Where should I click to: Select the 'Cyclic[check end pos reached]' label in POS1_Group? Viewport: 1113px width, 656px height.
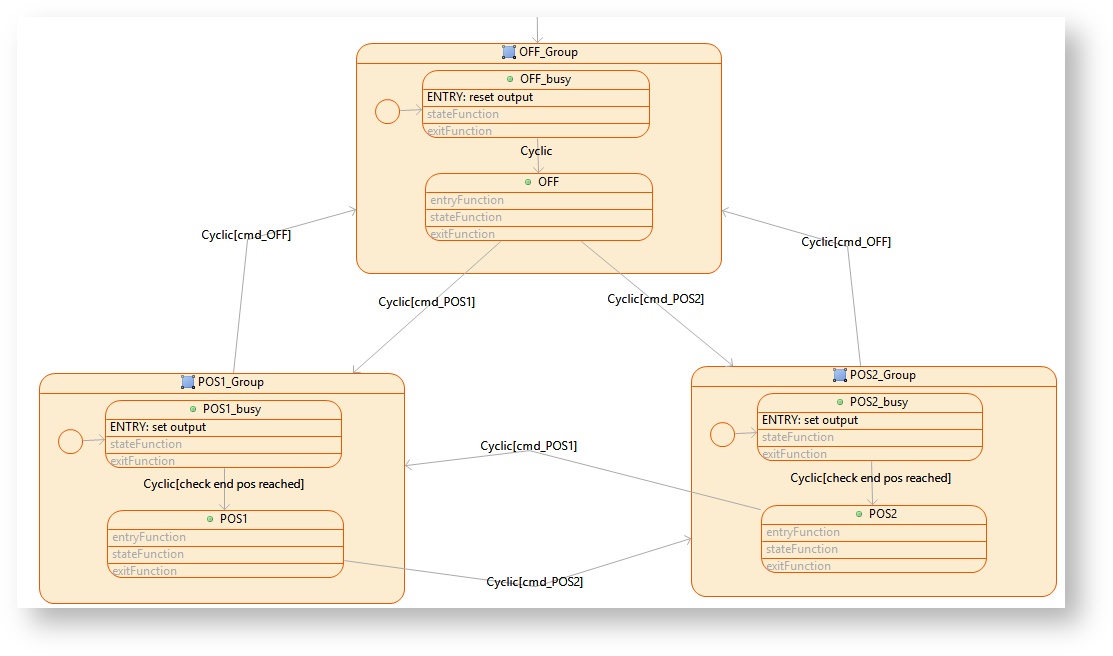[x=224, y=484]
